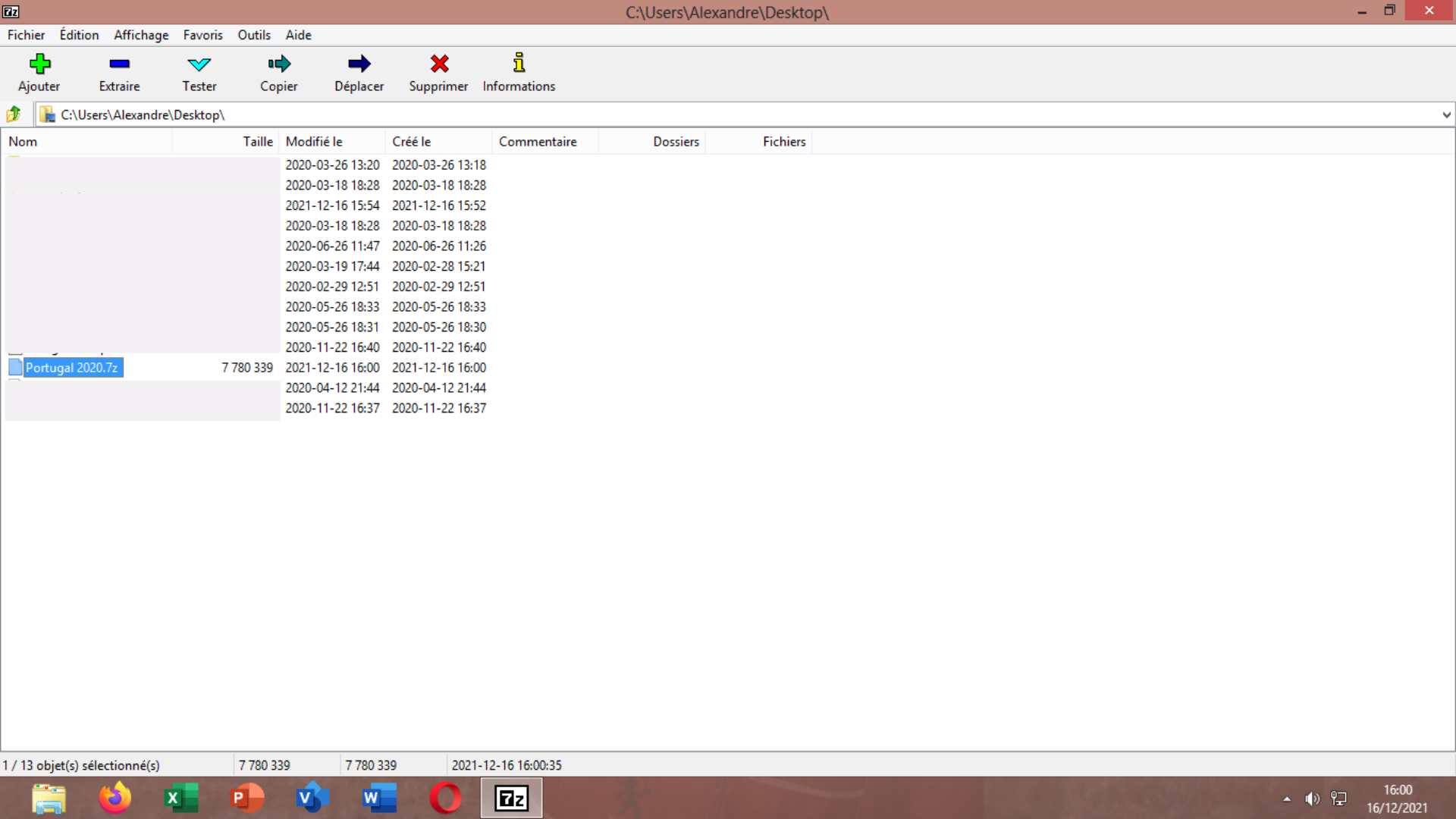Viewport: 1456px width, 819px height.
Task: Open the Outils menu
Action: pos(253,35)
